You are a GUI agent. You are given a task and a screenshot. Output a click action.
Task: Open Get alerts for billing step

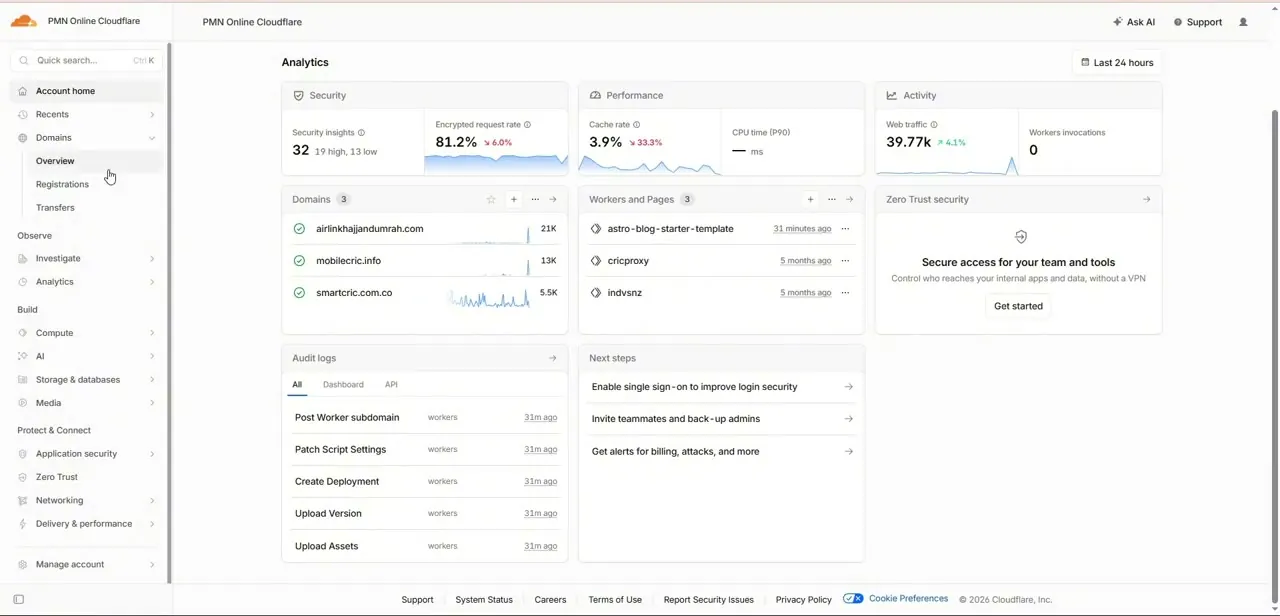tap(721, 452)
